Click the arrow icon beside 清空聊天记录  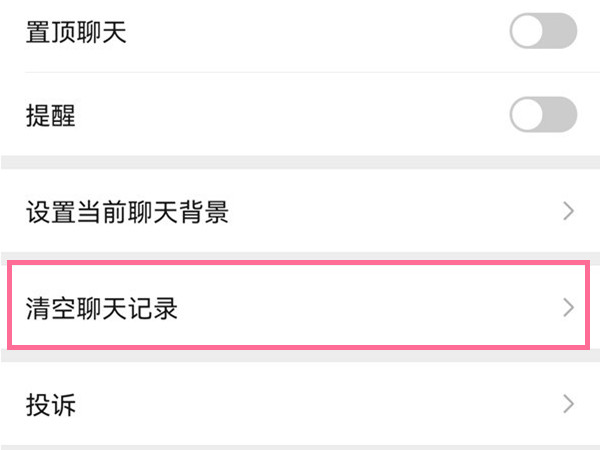[x=568, y=307]
